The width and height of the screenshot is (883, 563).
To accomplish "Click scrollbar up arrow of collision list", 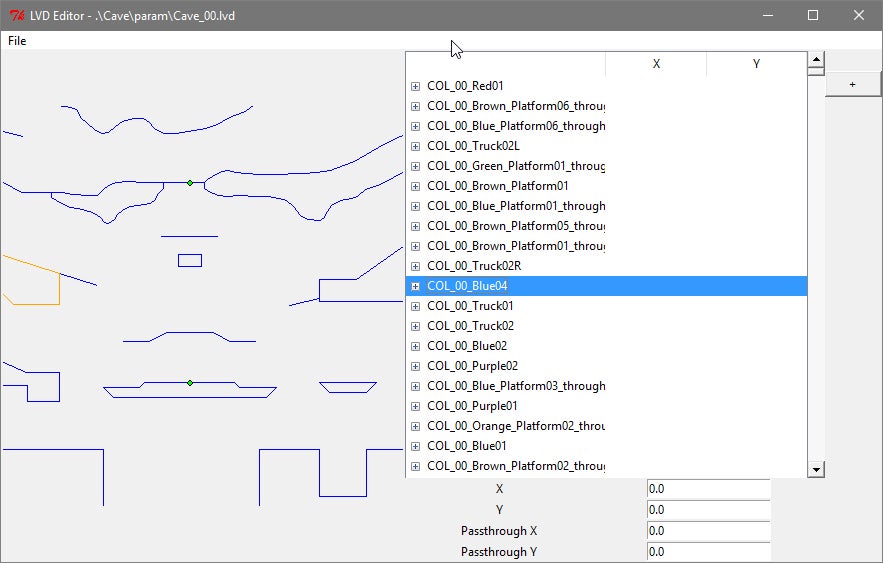I will pyautogui.click(x=816, y=59).
